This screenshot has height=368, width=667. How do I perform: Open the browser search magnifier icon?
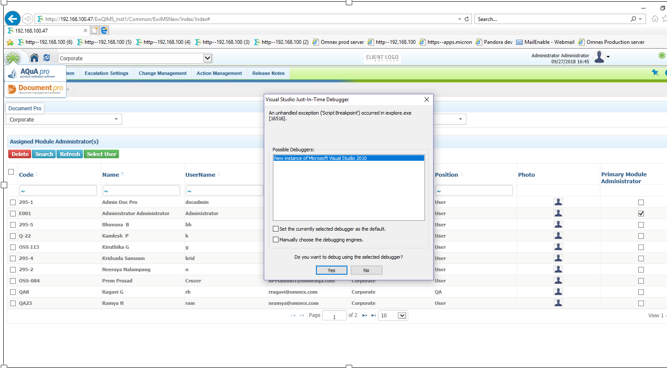pyautogui.click(x=633, y=19)
